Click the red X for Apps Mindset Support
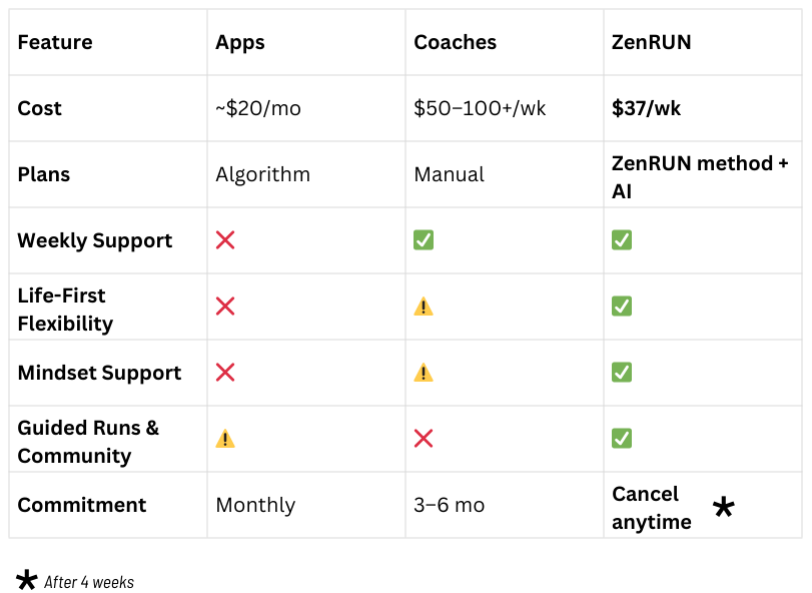 (225, 372)
